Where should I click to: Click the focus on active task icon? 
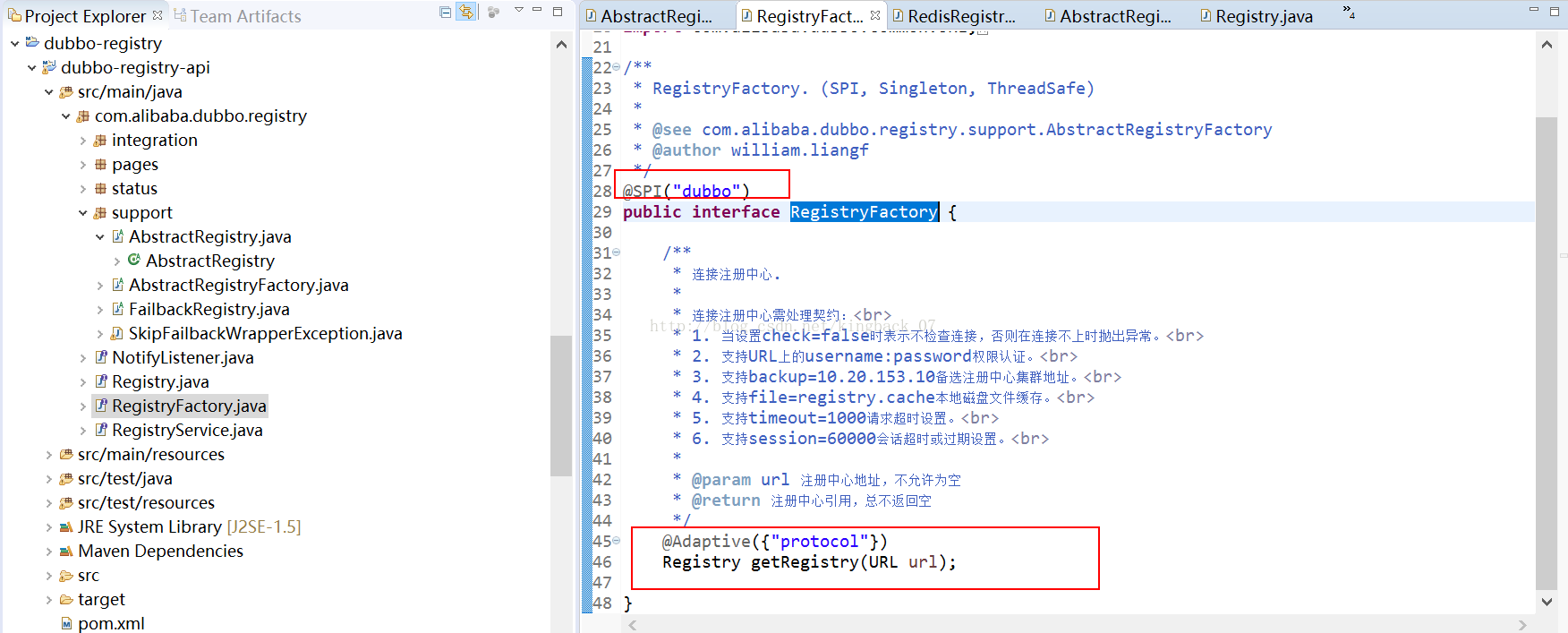[x=493, y=12]
